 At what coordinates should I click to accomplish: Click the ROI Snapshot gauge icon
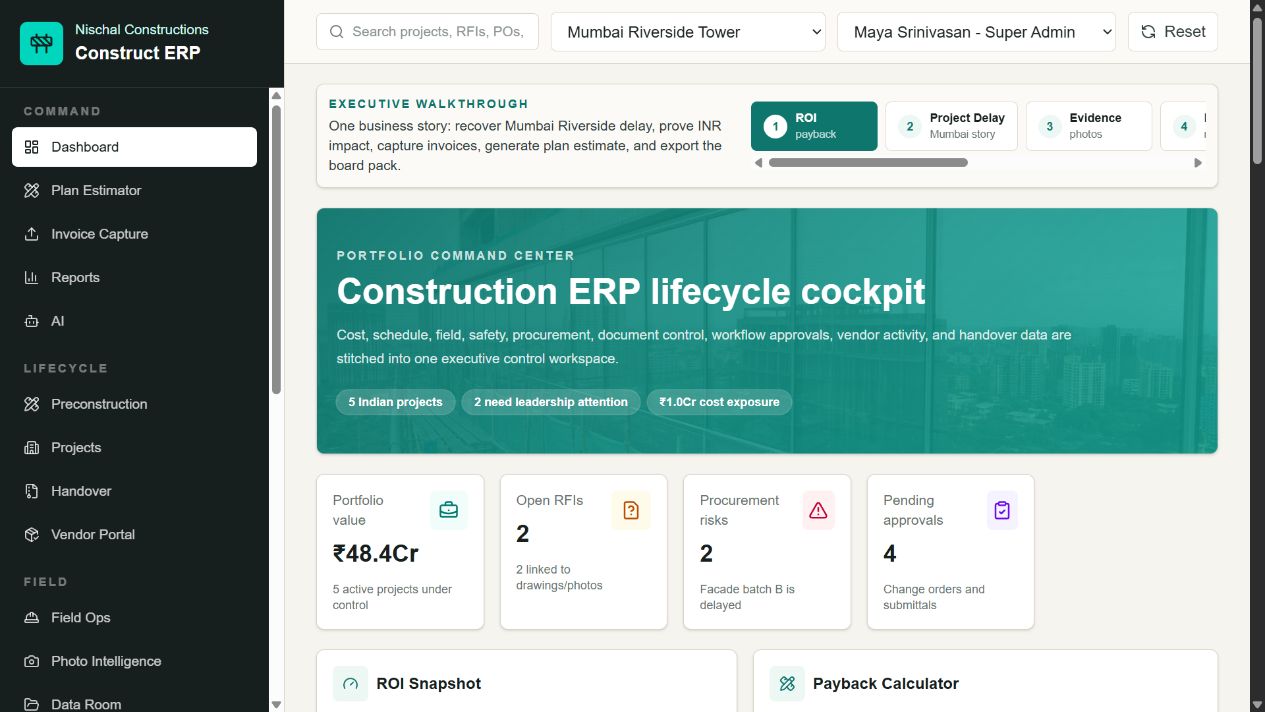tap(350, 684)
